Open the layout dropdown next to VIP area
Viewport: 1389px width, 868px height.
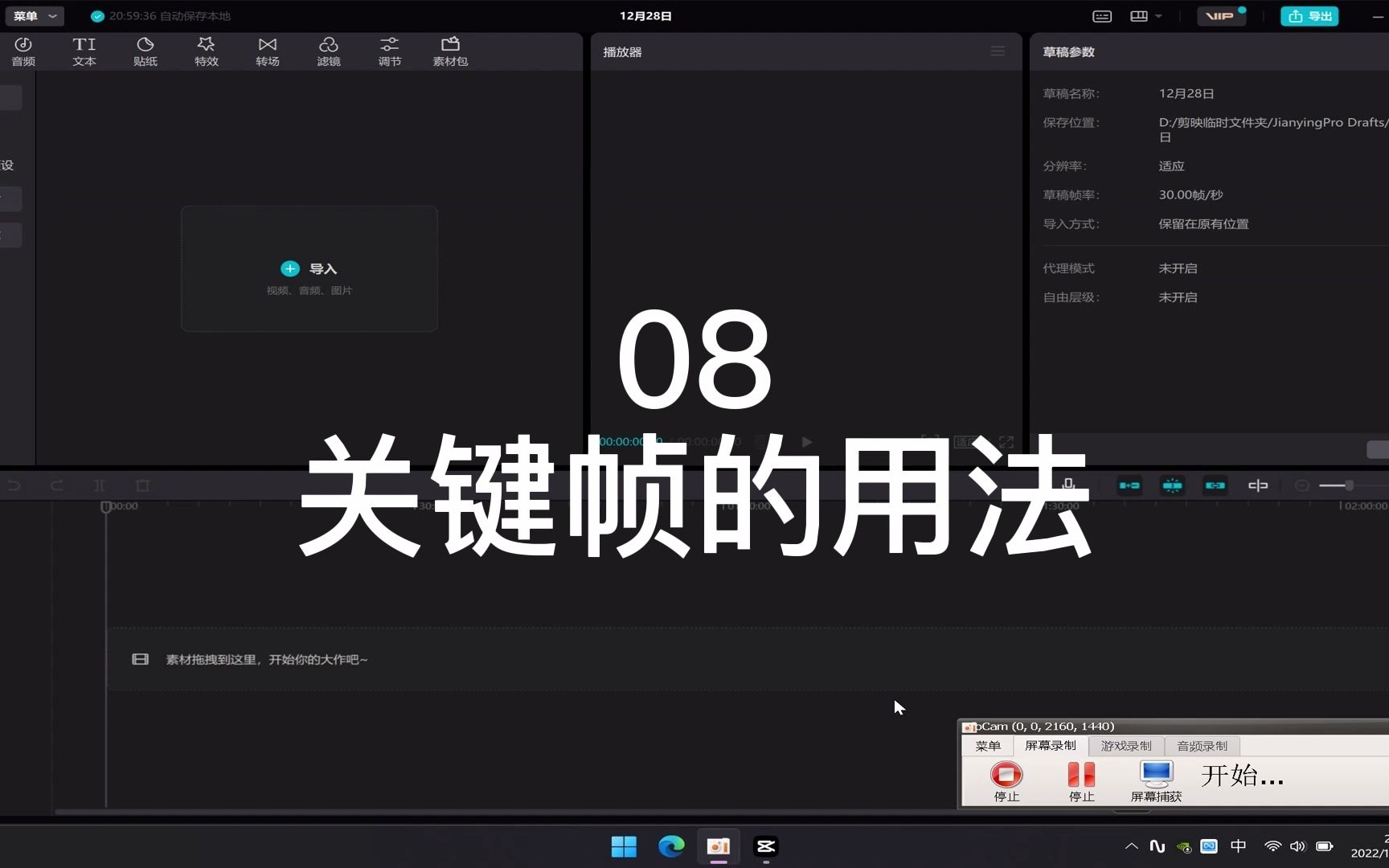(x=1145, y=15)
